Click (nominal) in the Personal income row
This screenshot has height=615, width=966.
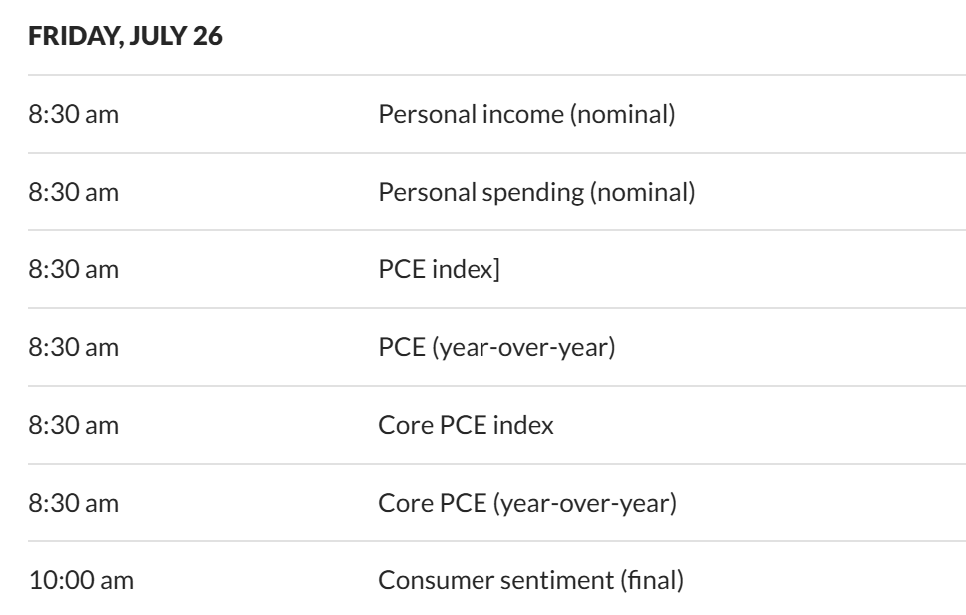tap(622, 115)
